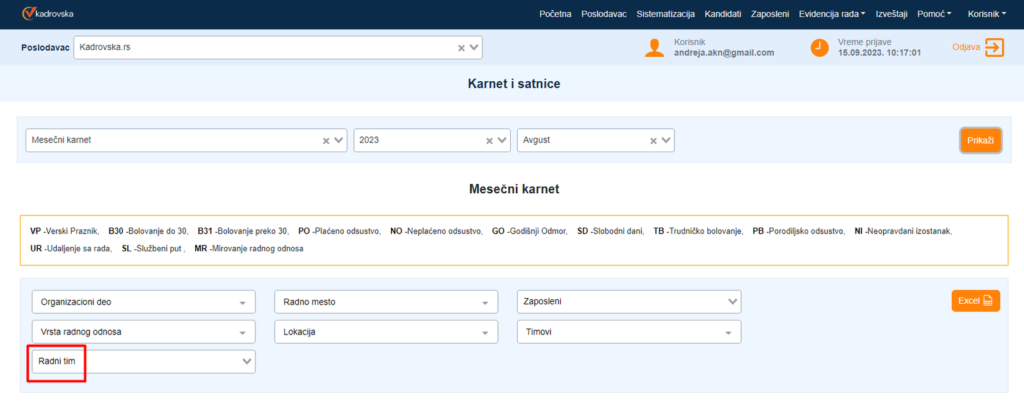
Task: Expand the Radno mesto dropdown
Action: tap(386, 302)
